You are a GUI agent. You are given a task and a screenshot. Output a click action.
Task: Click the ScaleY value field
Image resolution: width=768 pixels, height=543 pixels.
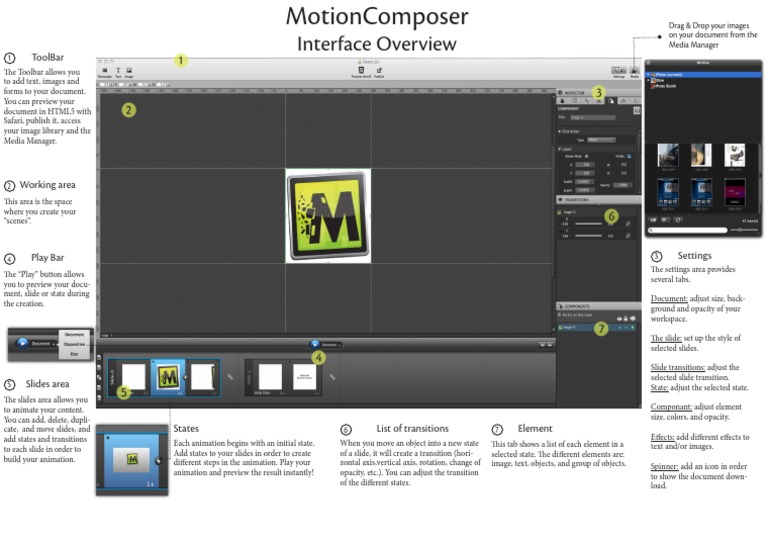pyautogui.click(x=585, y=190)
